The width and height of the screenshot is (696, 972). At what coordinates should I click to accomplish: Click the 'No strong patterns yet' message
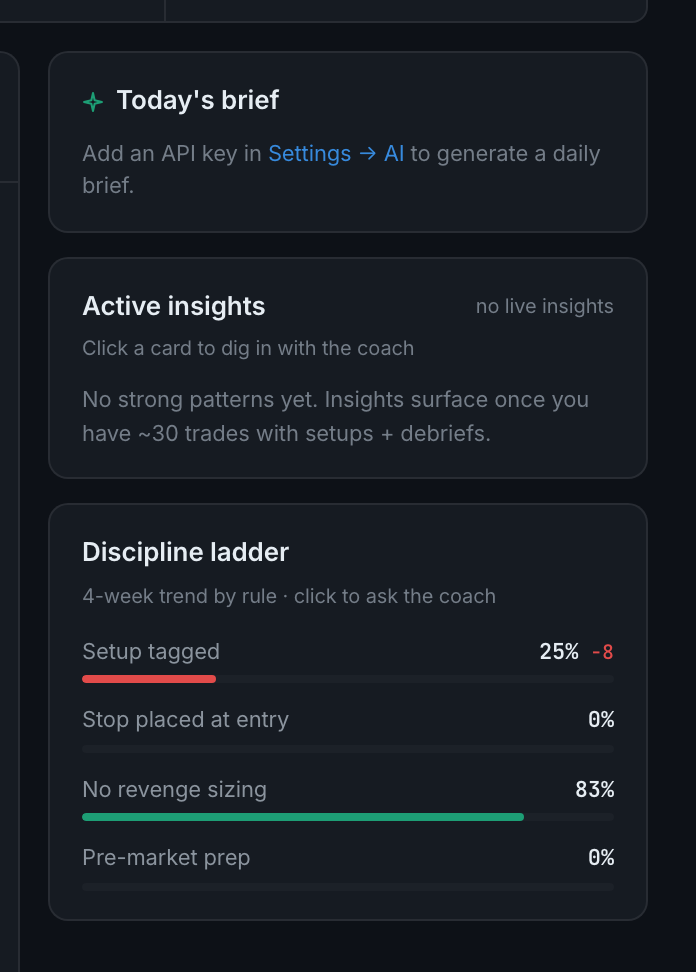pyautogui.click(x=335, y=417)
